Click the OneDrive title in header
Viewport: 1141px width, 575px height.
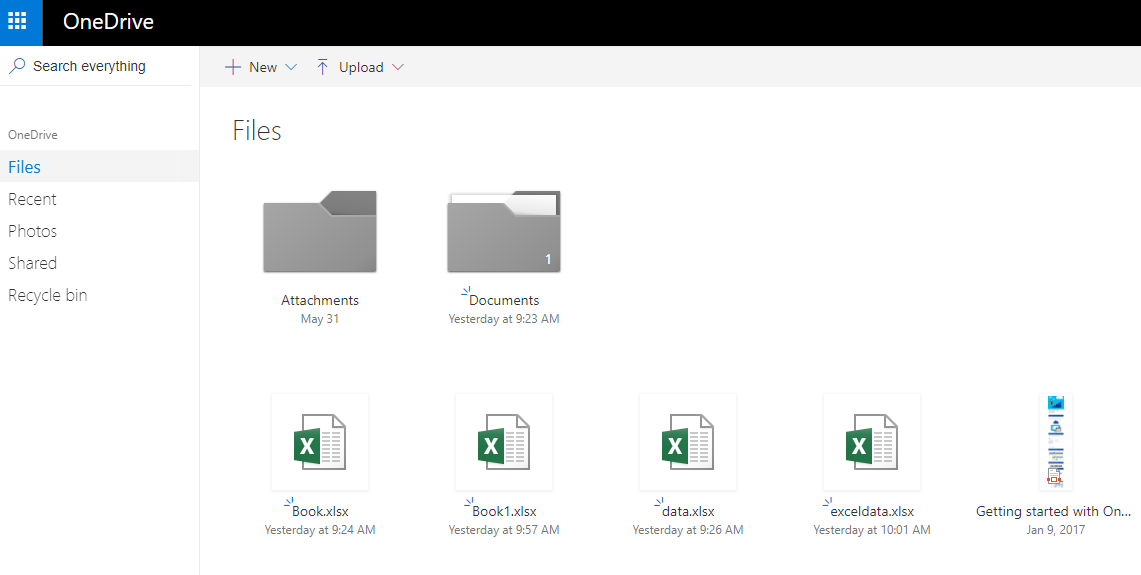point(108,22)
